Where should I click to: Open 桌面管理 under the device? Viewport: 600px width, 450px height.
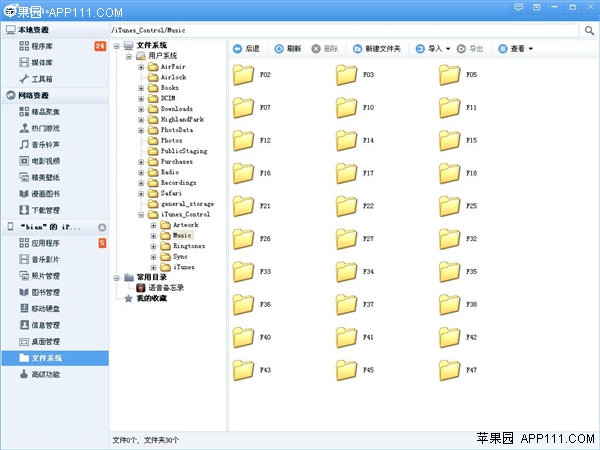(x=55, y=342)
